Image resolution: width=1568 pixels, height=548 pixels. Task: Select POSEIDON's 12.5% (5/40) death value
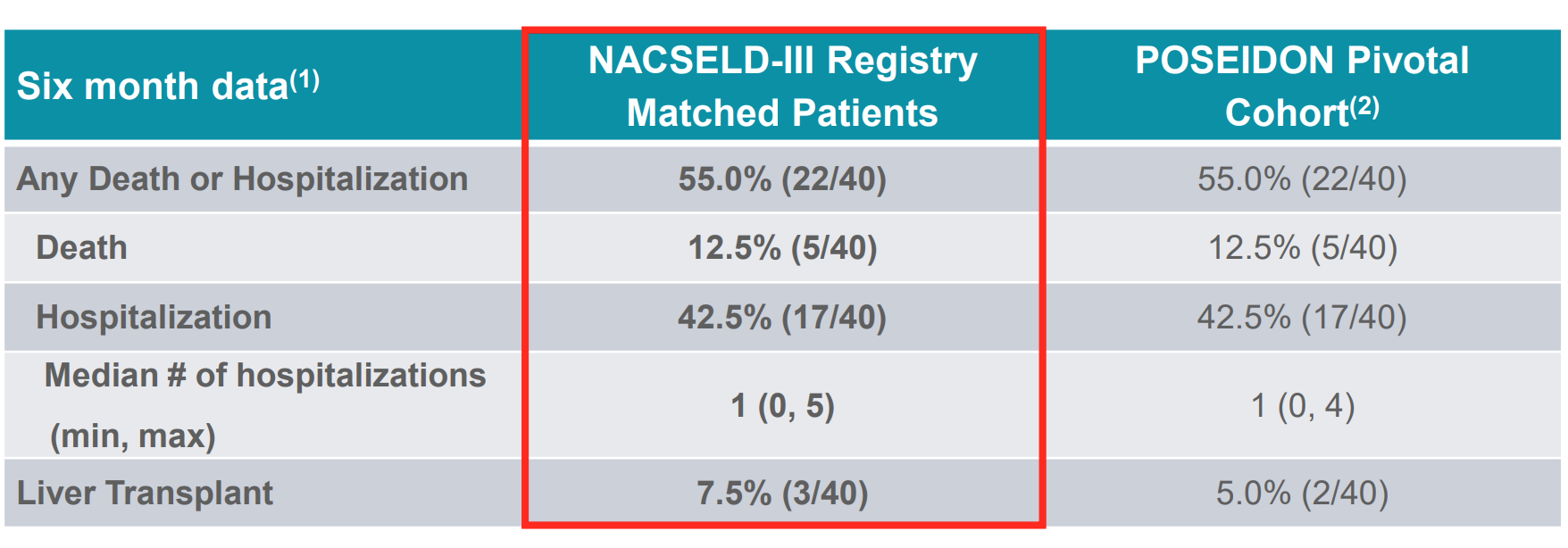coord(1302,248)
